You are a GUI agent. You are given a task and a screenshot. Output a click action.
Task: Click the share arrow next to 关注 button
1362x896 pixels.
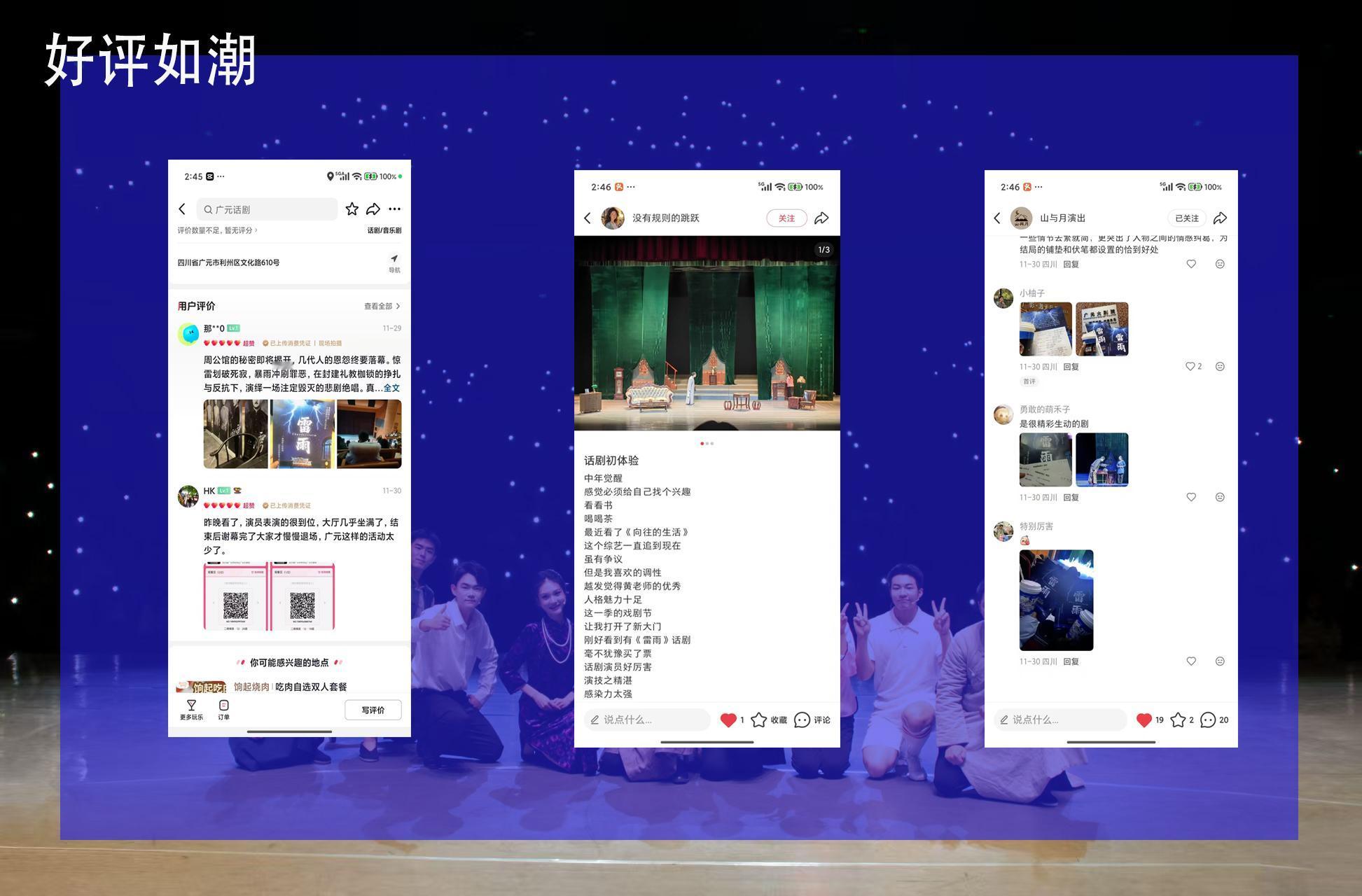click(821, 218)
